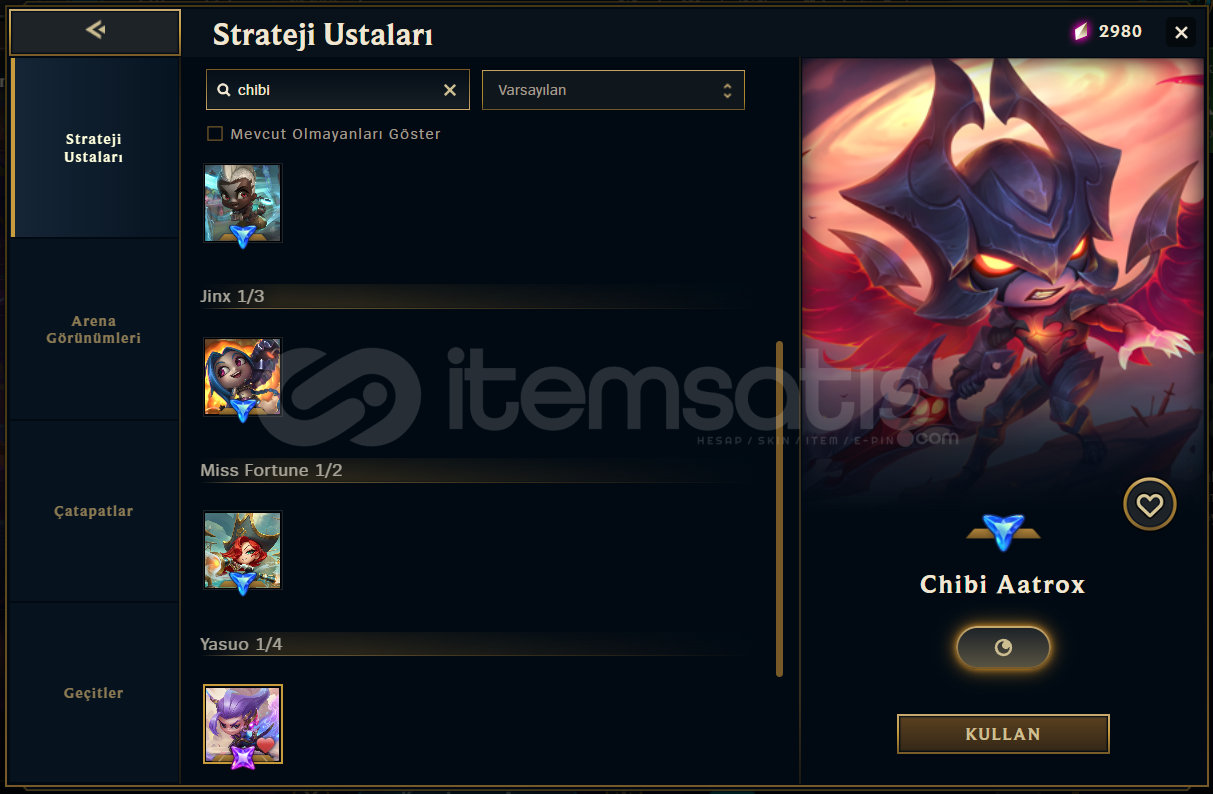Open the Çatapatlar tab

click(95, 511)
